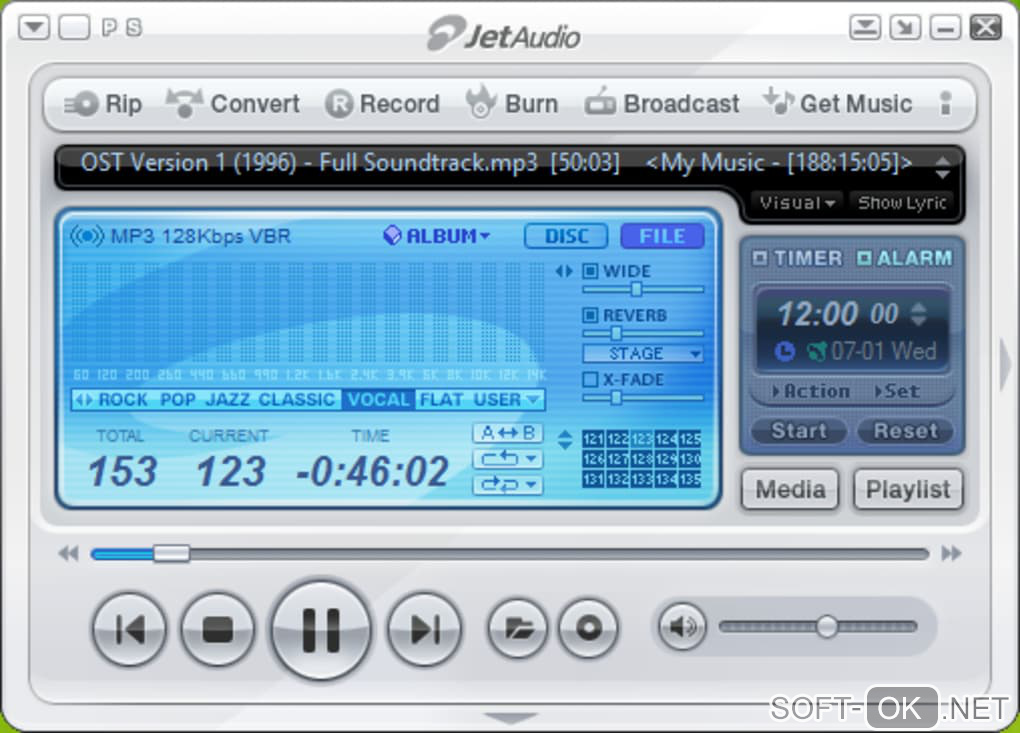Image resolution: width=1020 pixels, height=733 pixels.
Task: Select the CLASSIC equalizer preset
Action: [297, 399]
